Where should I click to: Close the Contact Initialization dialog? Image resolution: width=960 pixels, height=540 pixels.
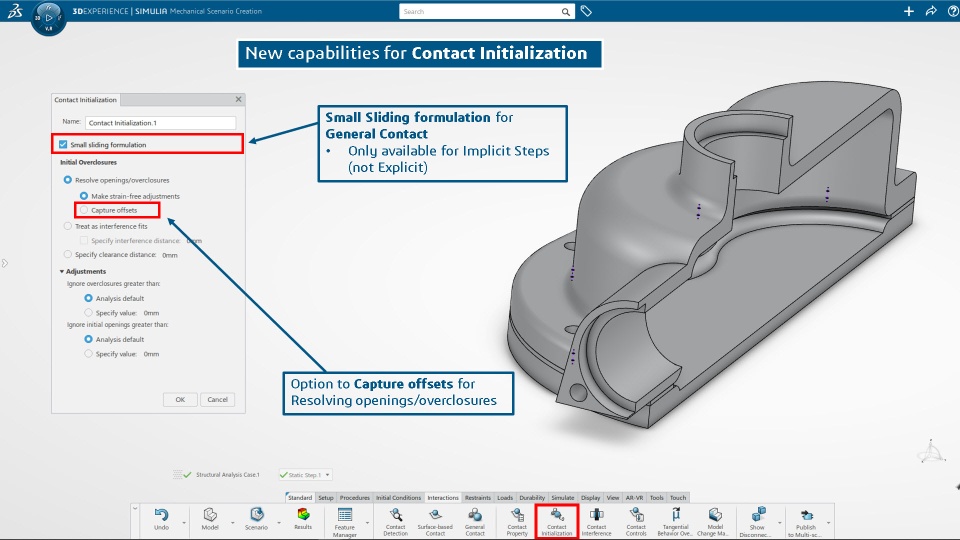tap(239, 99)
